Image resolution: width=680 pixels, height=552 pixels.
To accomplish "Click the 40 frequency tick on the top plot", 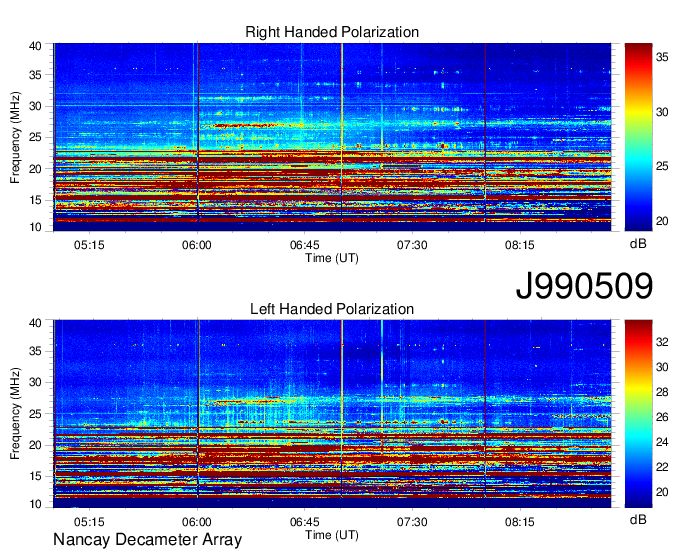I will [35, 46].
